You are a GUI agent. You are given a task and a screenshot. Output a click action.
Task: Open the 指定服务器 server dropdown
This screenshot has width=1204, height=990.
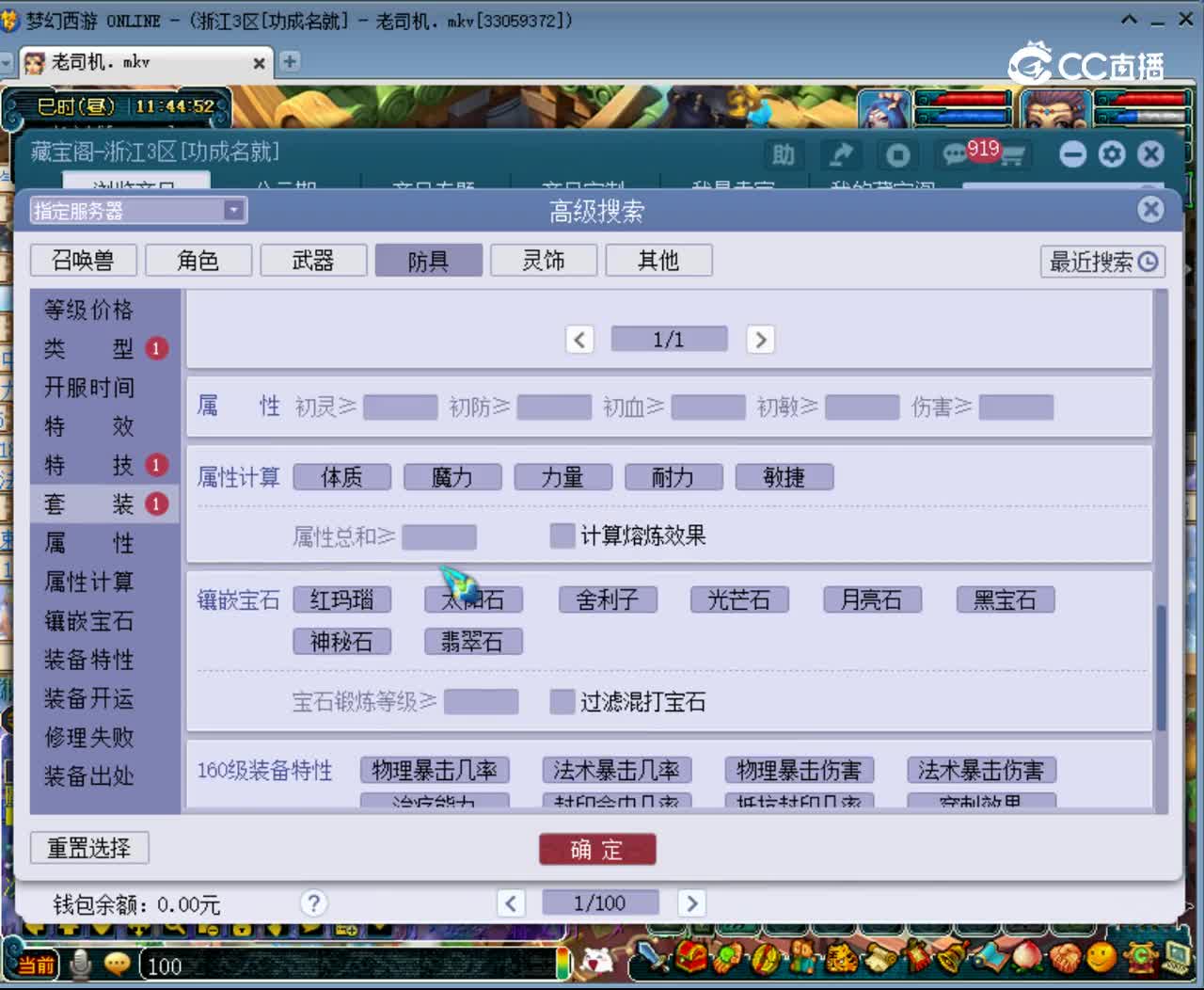point(138,211)
